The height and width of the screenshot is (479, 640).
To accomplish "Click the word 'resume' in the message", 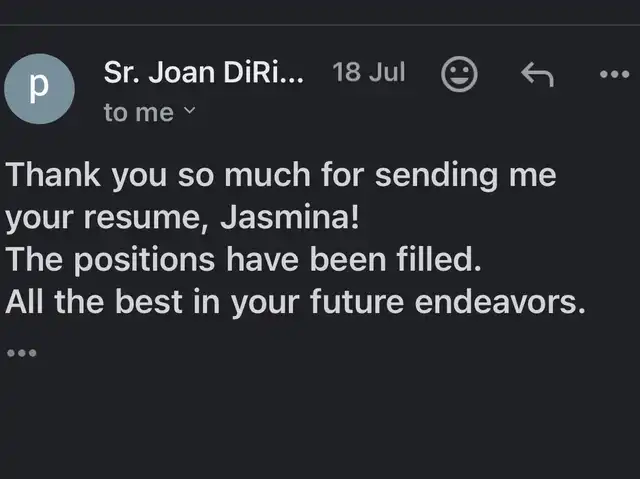I will [x=142, y=218].
